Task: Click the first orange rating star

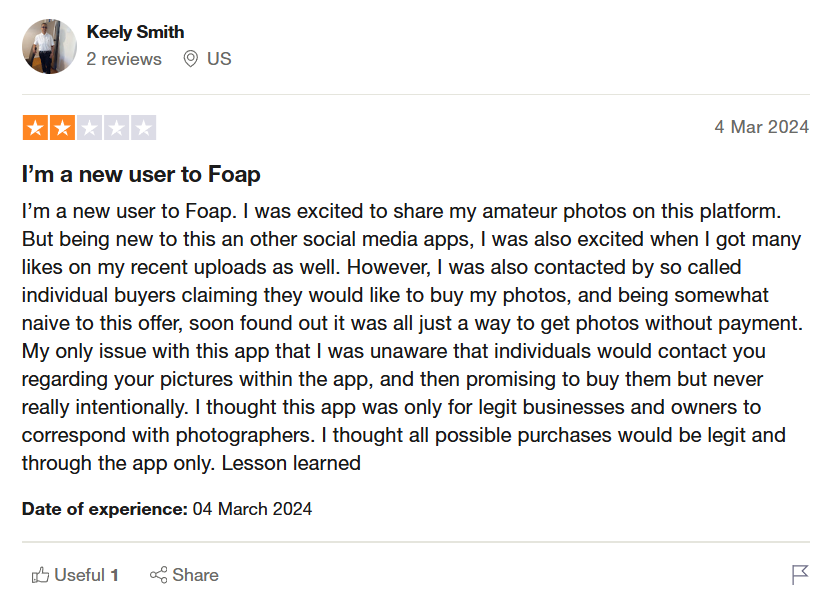Action: pos(34,127)
